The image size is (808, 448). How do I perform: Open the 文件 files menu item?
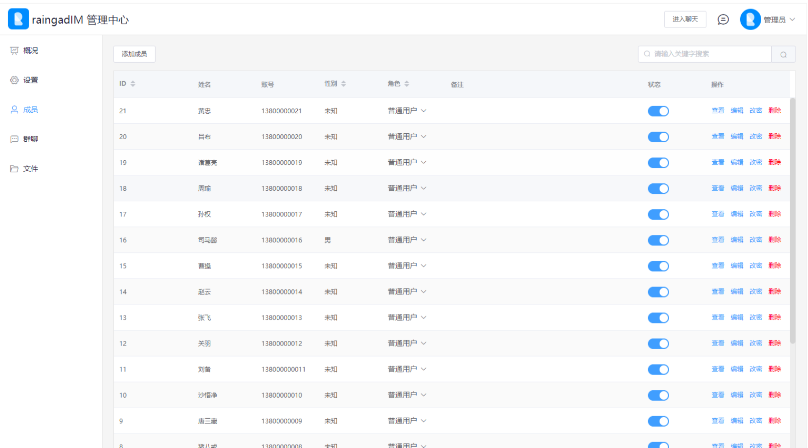[x=30, y=168]
